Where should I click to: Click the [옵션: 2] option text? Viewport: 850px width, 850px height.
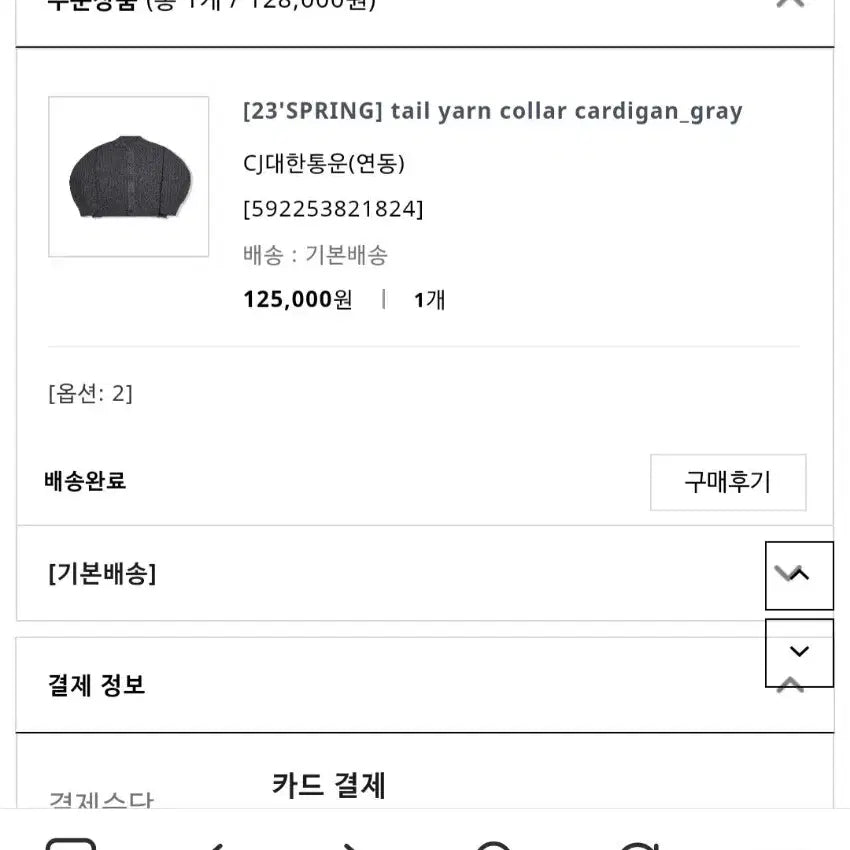(90, 393)
